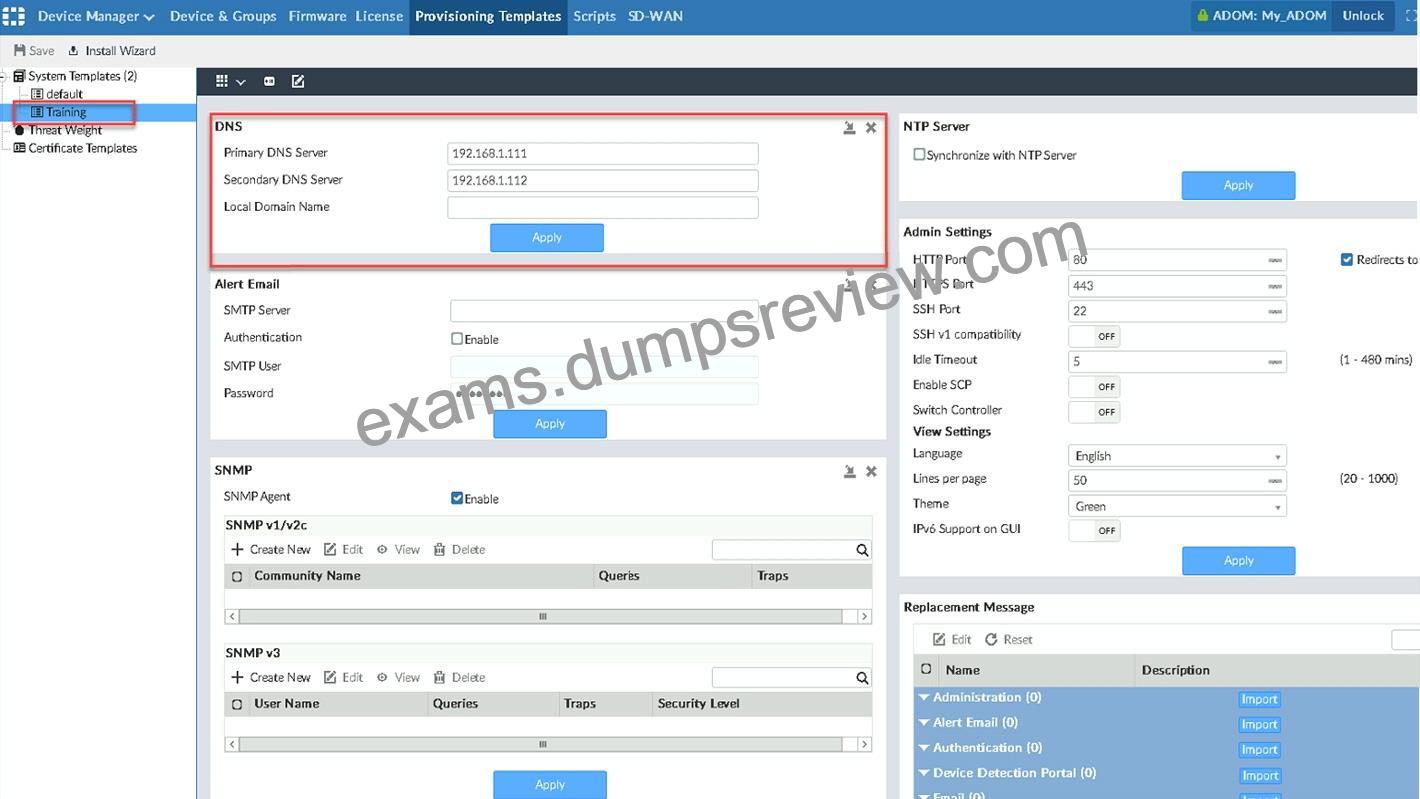Viewport: 1420px width, 799px height.
Task: Click the fullscreen icon at top right
Action: click(x=1411, y=16)
